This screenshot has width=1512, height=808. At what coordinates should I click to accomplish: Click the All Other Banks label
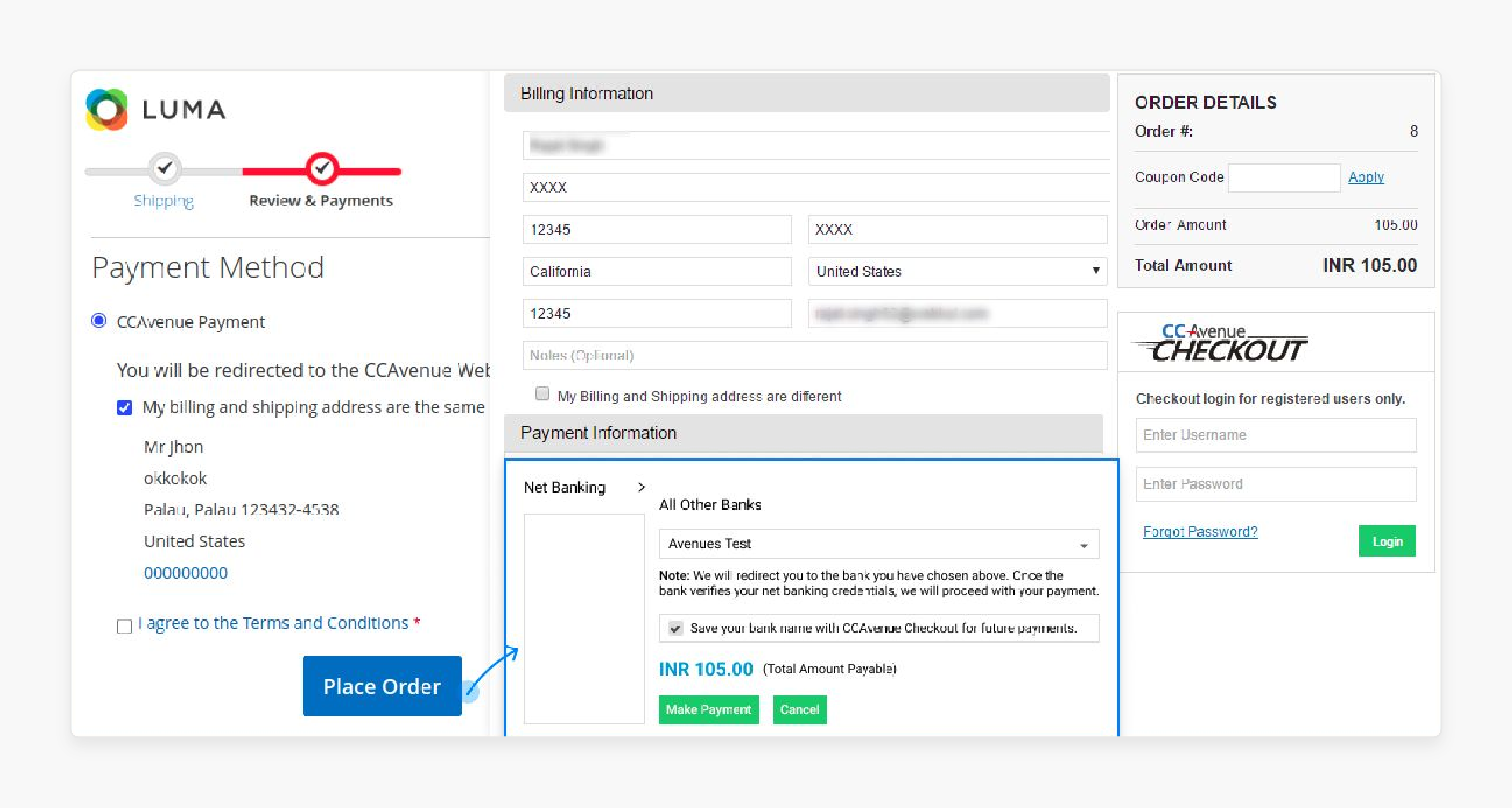click(710, 505)
